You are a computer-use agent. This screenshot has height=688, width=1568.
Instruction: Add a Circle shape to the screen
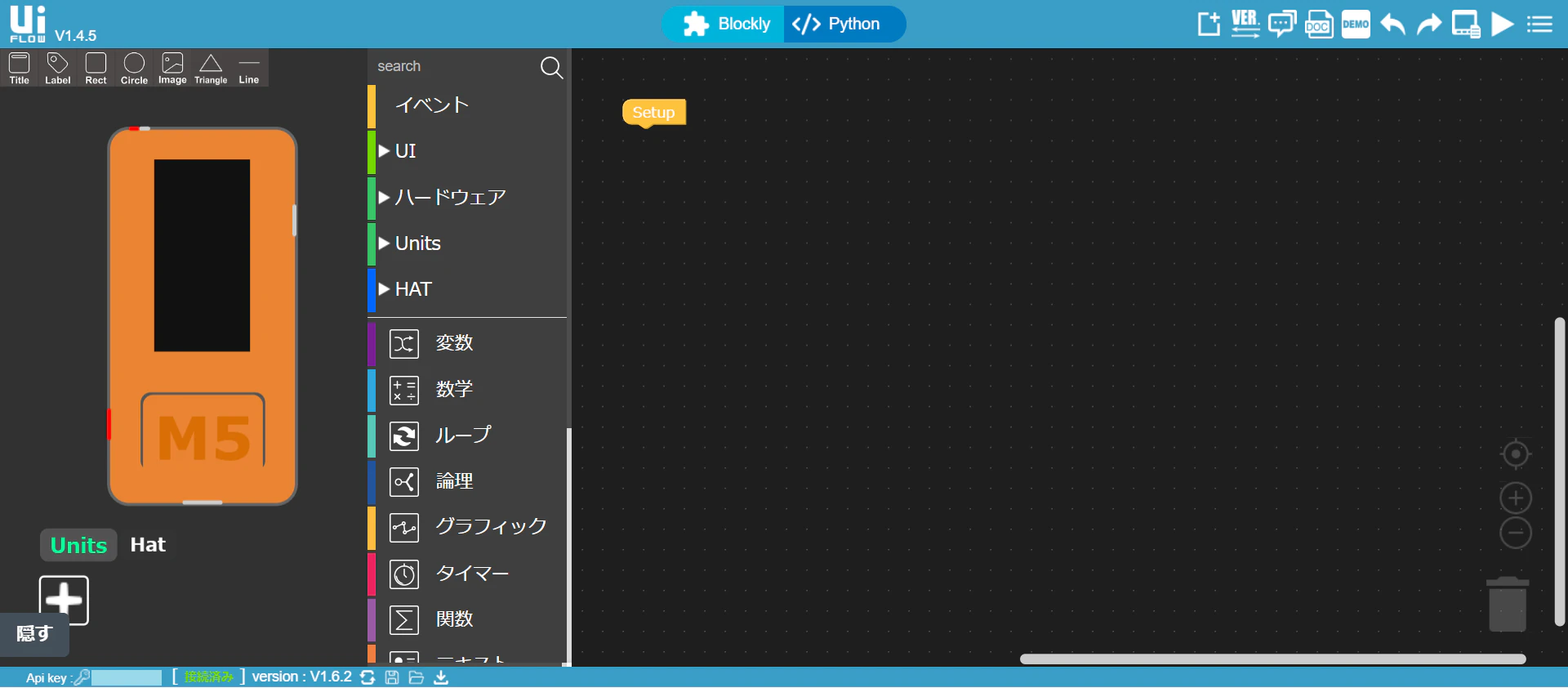(x=134, y=69)
